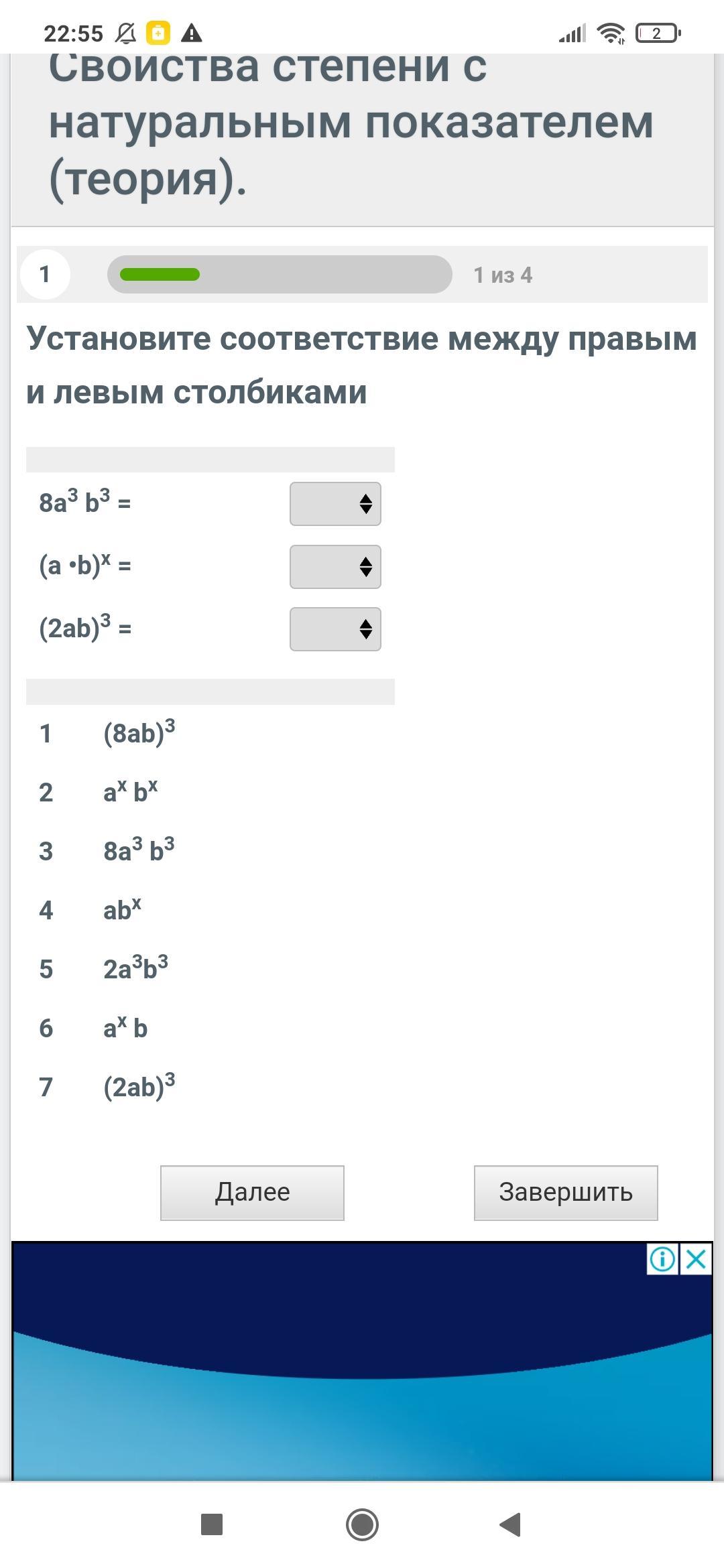The height and width of the screenshot is (1568, 724).
Task: Open ad info icon
Action: [x=662, y=1259]
